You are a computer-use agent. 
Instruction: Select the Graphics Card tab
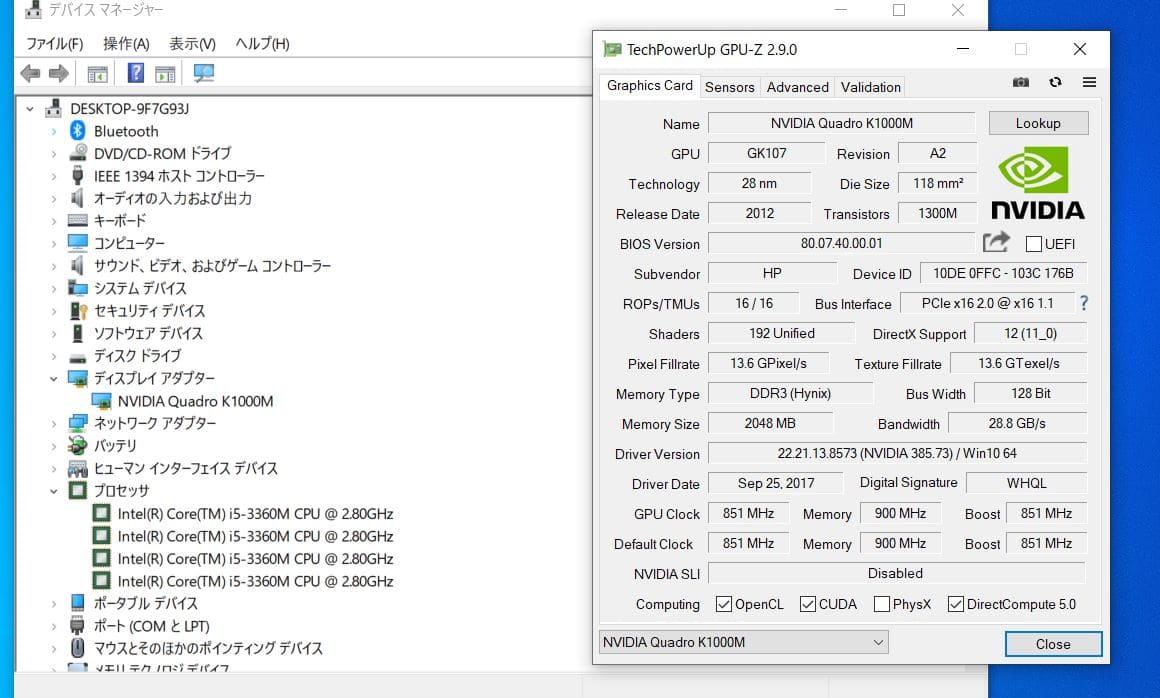[x=650, y=85]
